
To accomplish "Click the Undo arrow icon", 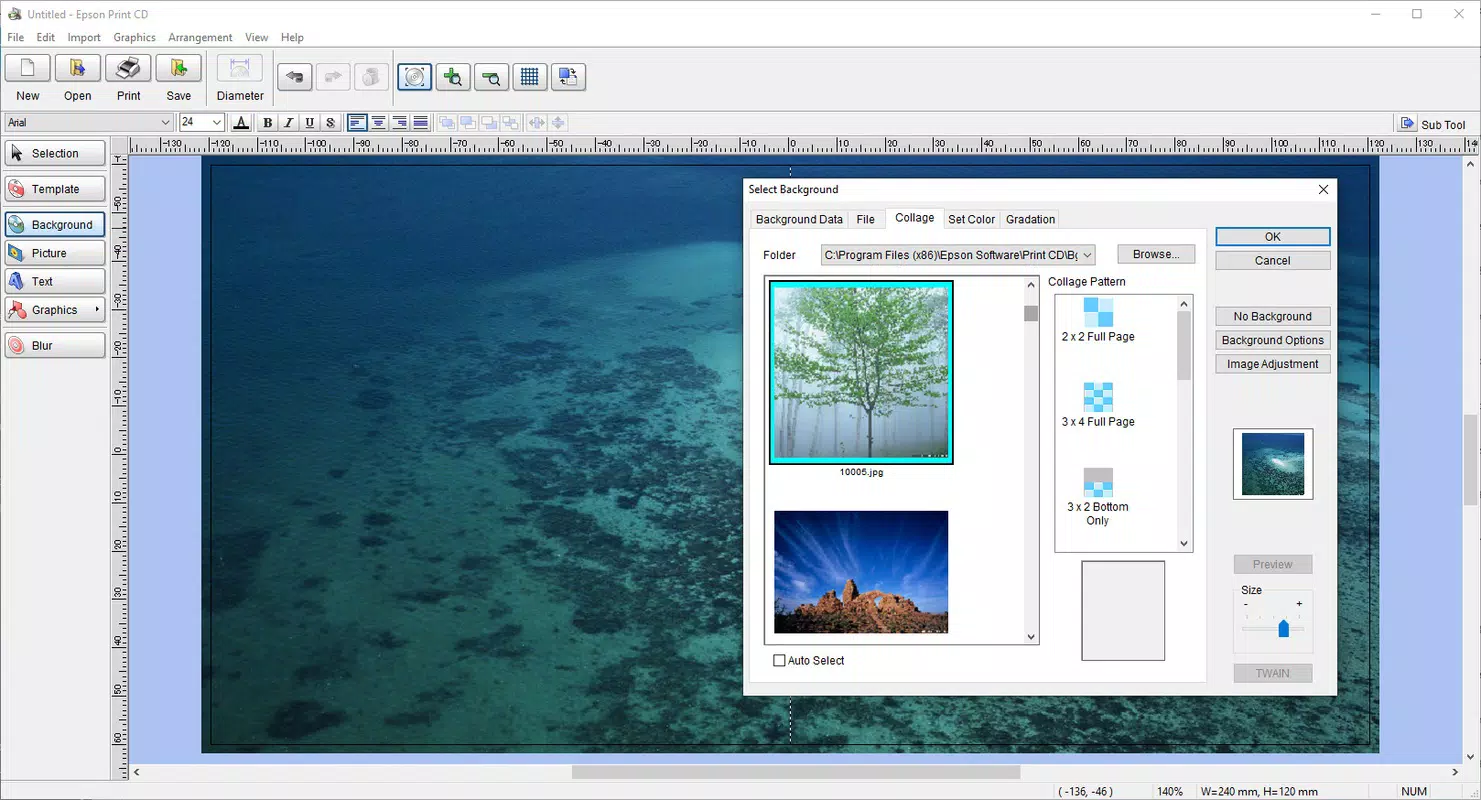I will coord(294,77).
